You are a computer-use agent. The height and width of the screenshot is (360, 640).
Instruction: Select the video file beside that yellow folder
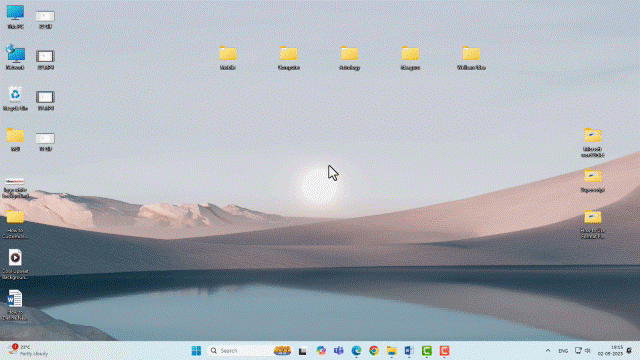point(45,141)
